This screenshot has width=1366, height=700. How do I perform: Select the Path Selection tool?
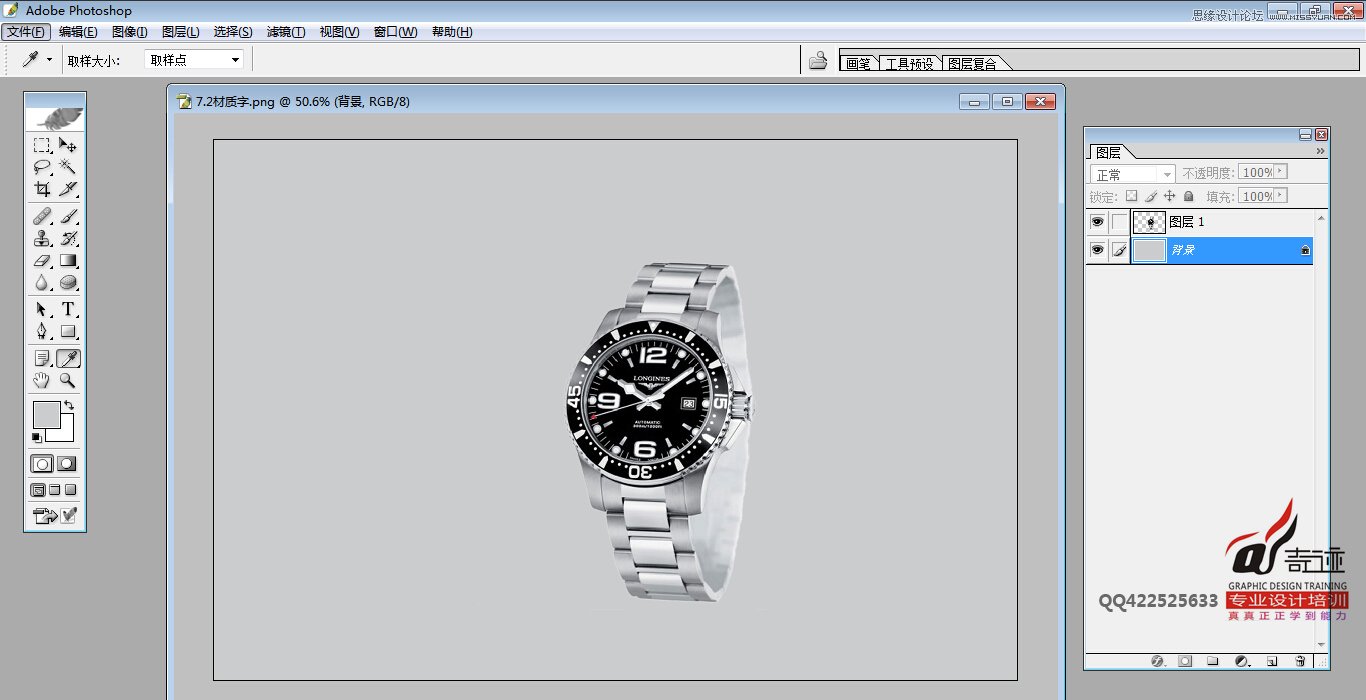tap(42, 309)
